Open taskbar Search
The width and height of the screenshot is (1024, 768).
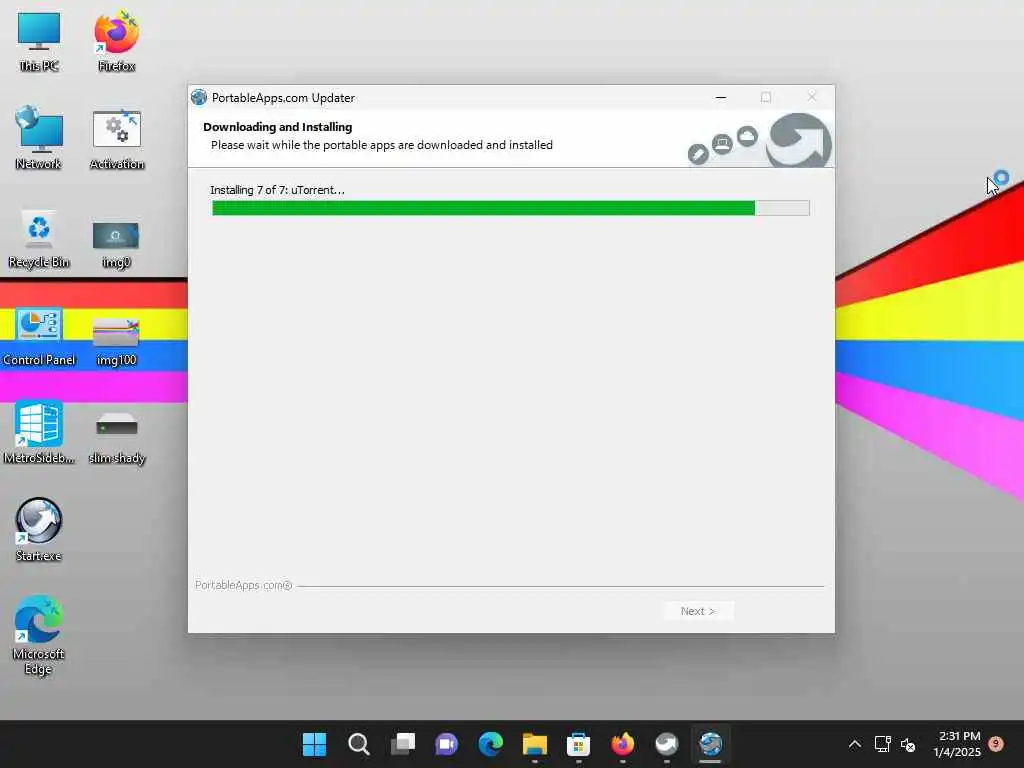[x=359, y=744]
